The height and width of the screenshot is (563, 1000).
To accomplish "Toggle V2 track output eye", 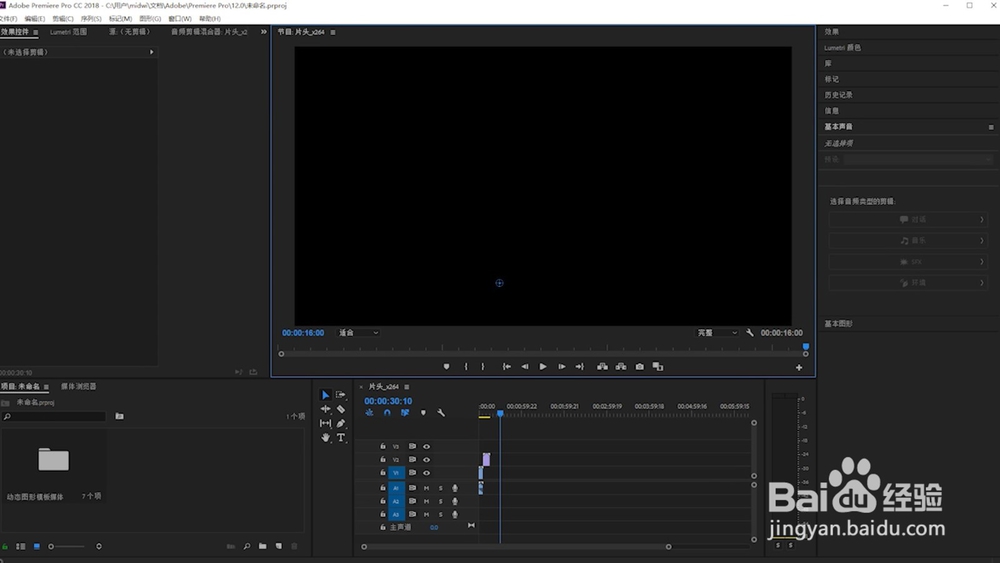I will (426, 460).
